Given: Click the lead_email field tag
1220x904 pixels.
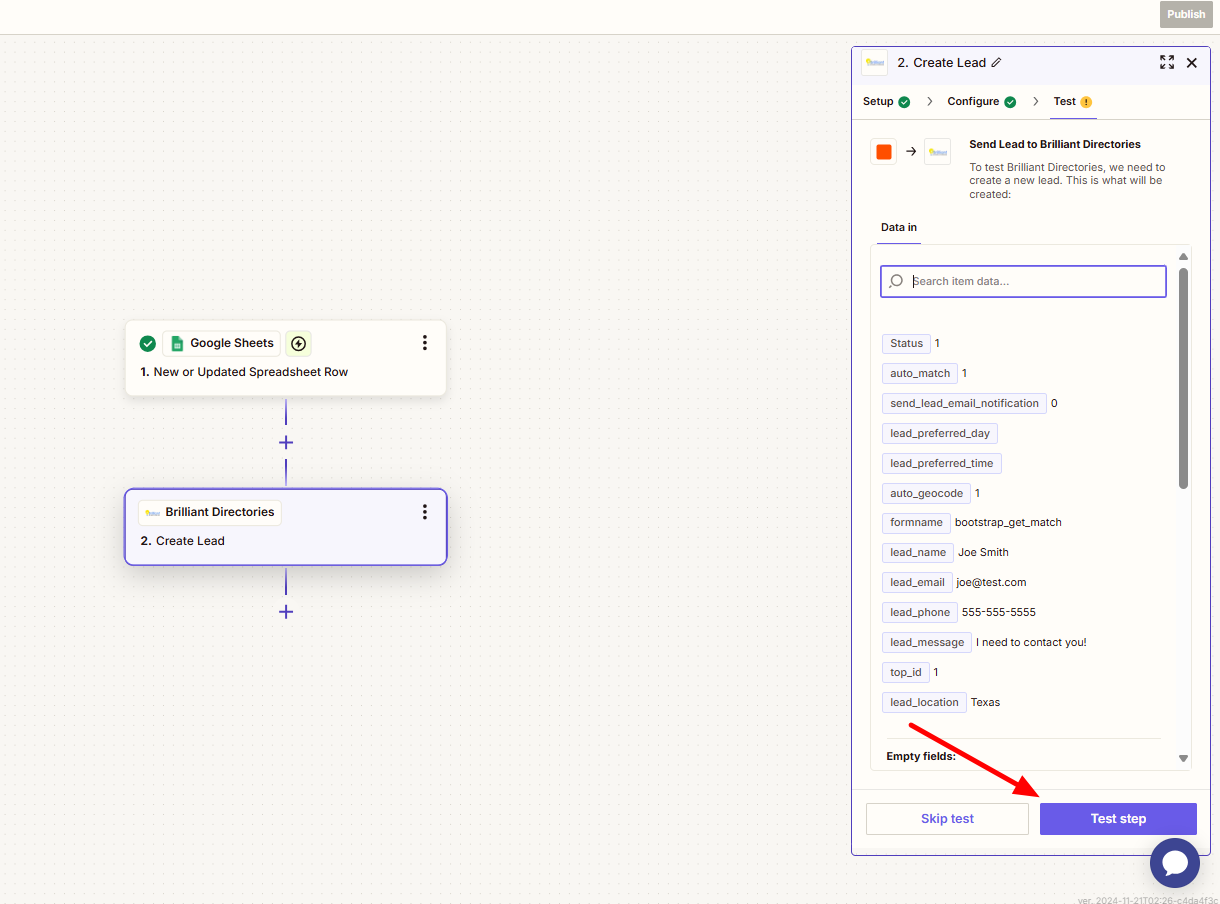Looking at the screenshot, I should coord(917,582).
